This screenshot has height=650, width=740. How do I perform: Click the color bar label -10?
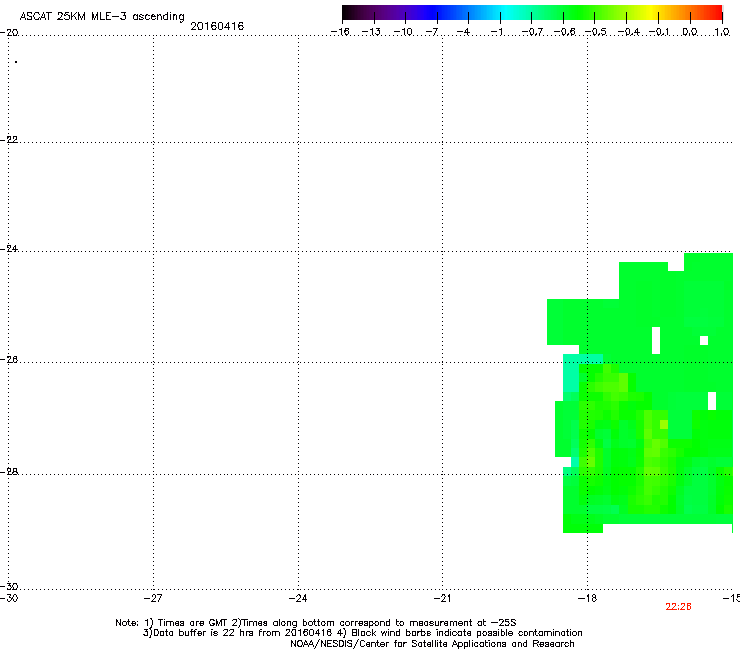(x=403, y=32)
